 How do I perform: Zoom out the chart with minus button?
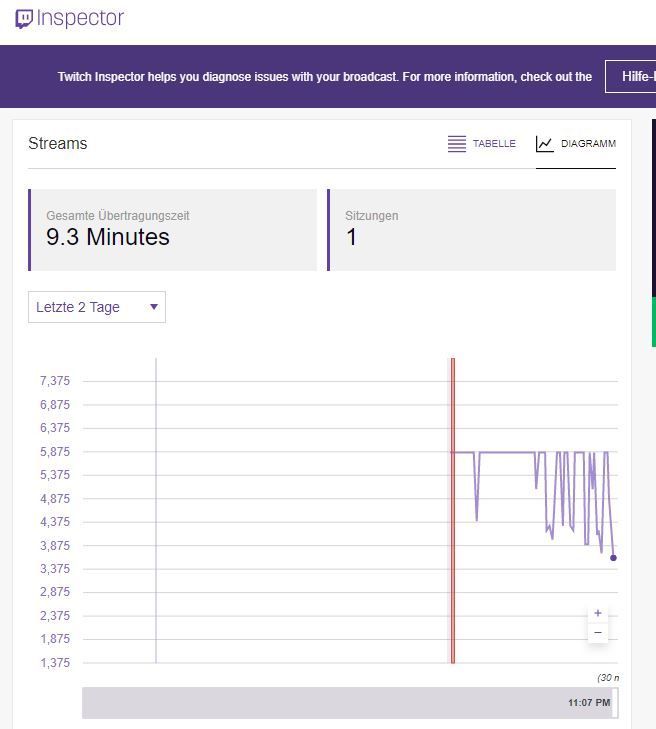[598, 632]
